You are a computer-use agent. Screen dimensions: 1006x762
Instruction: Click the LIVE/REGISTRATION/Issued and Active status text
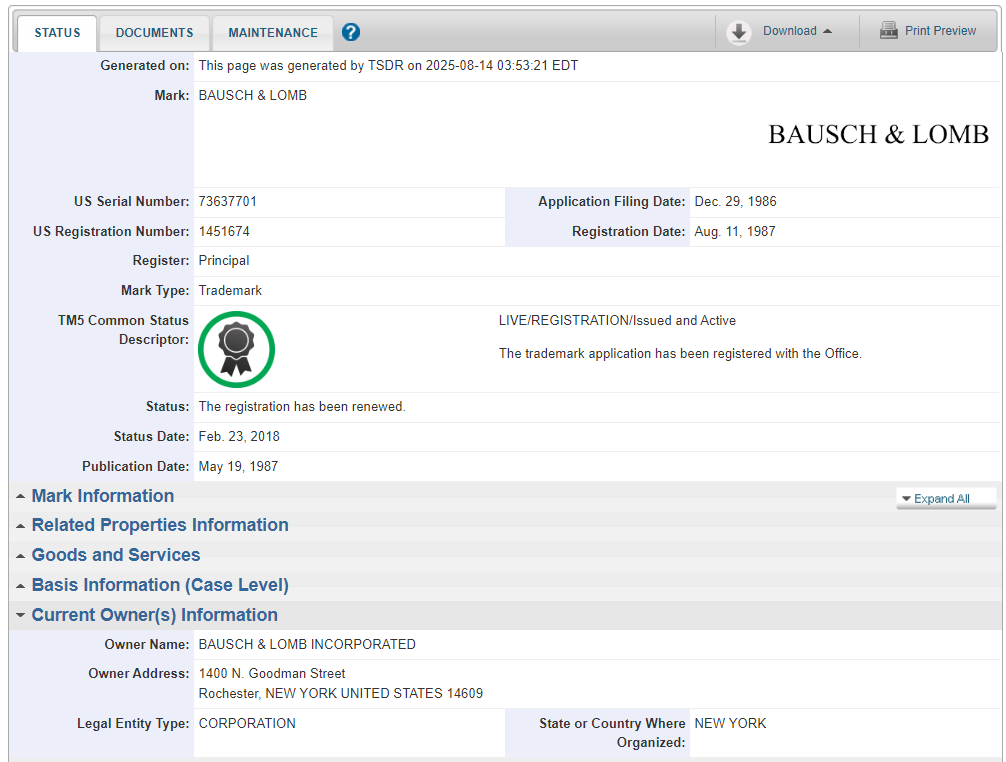tap(617, 321)
